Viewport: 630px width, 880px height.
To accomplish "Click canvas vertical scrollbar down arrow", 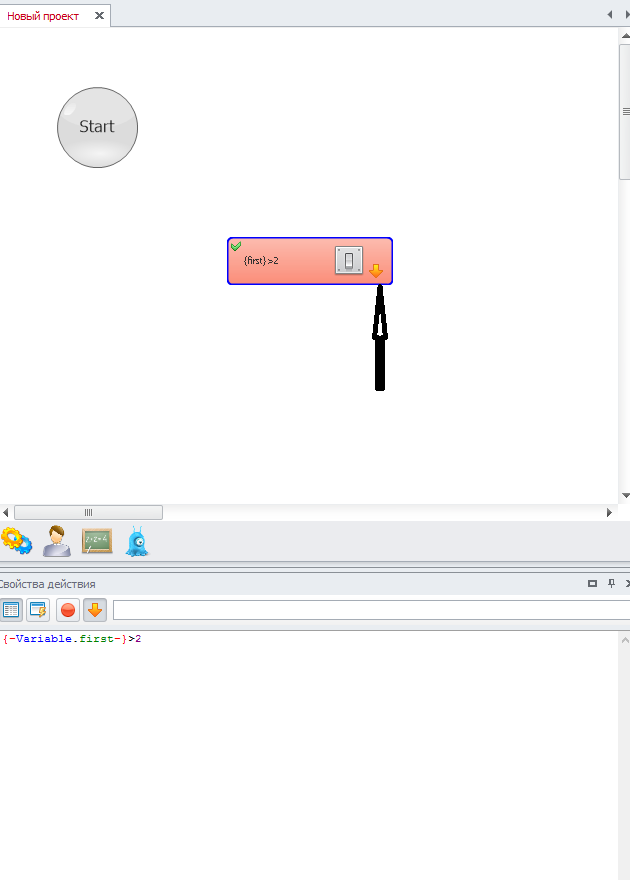I will 626,496.
